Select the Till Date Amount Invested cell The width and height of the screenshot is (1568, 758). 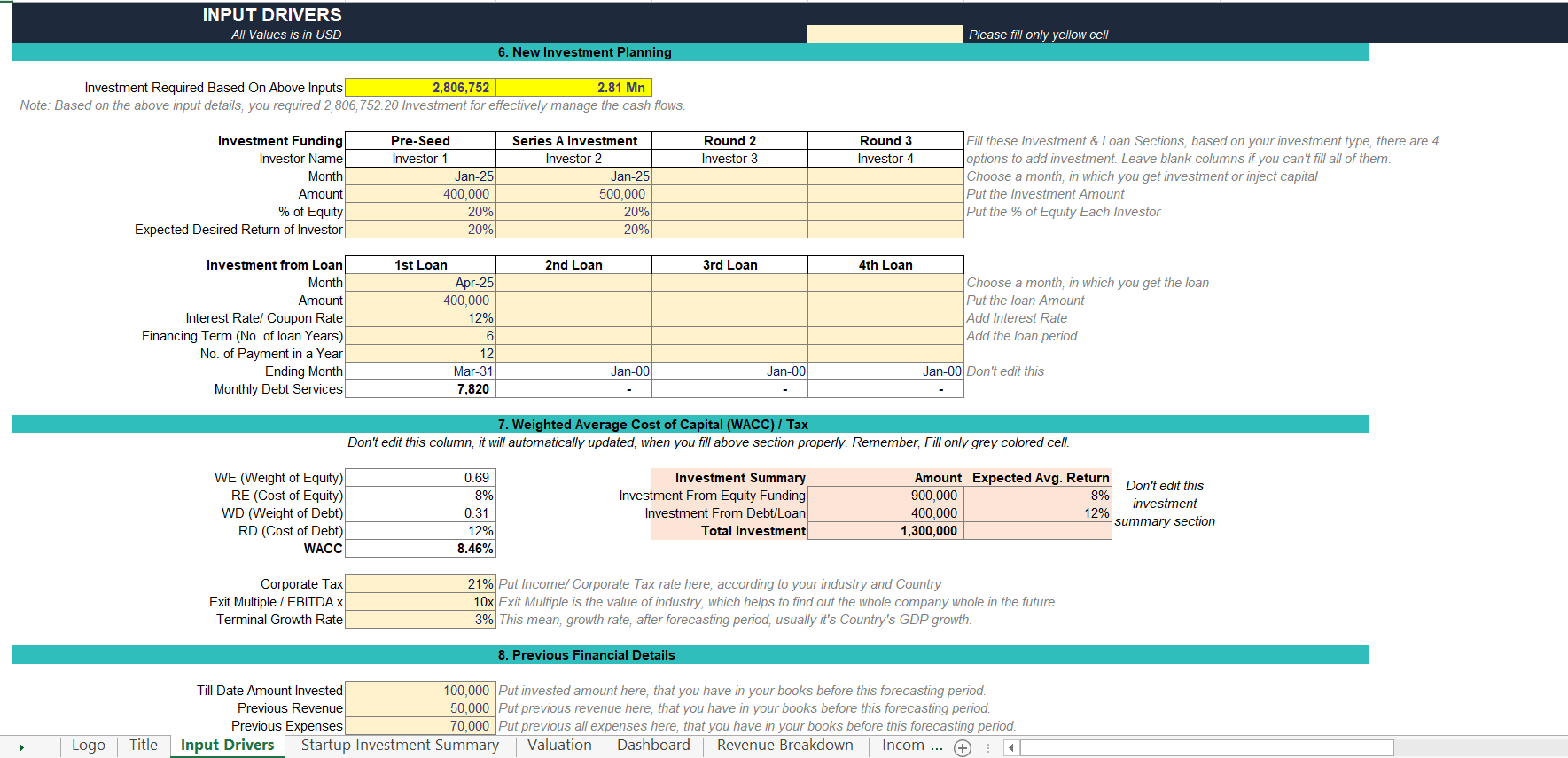[420, 691]
